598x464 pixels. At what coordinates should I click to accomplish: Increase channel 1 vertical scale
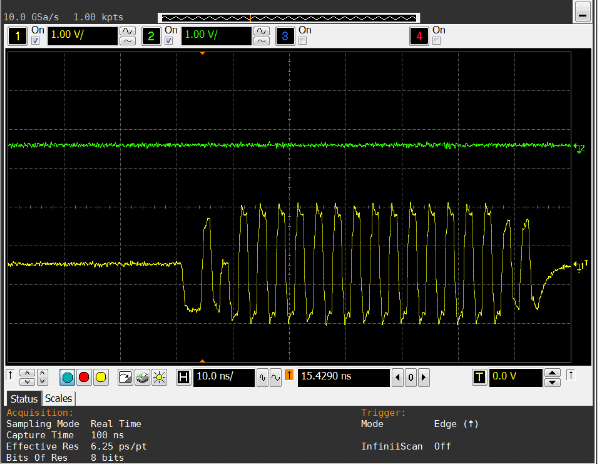(127, 31)
